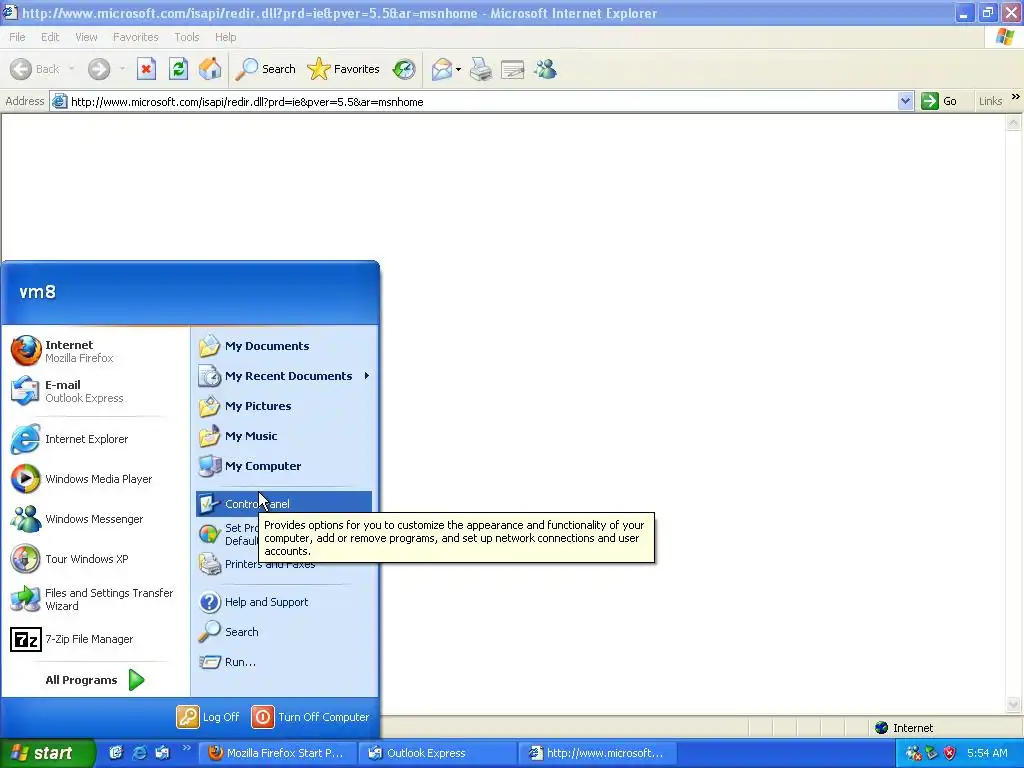1024x768 pixels.
Task: Open the address bar dropdown list
Action: [x=905, y=101]
